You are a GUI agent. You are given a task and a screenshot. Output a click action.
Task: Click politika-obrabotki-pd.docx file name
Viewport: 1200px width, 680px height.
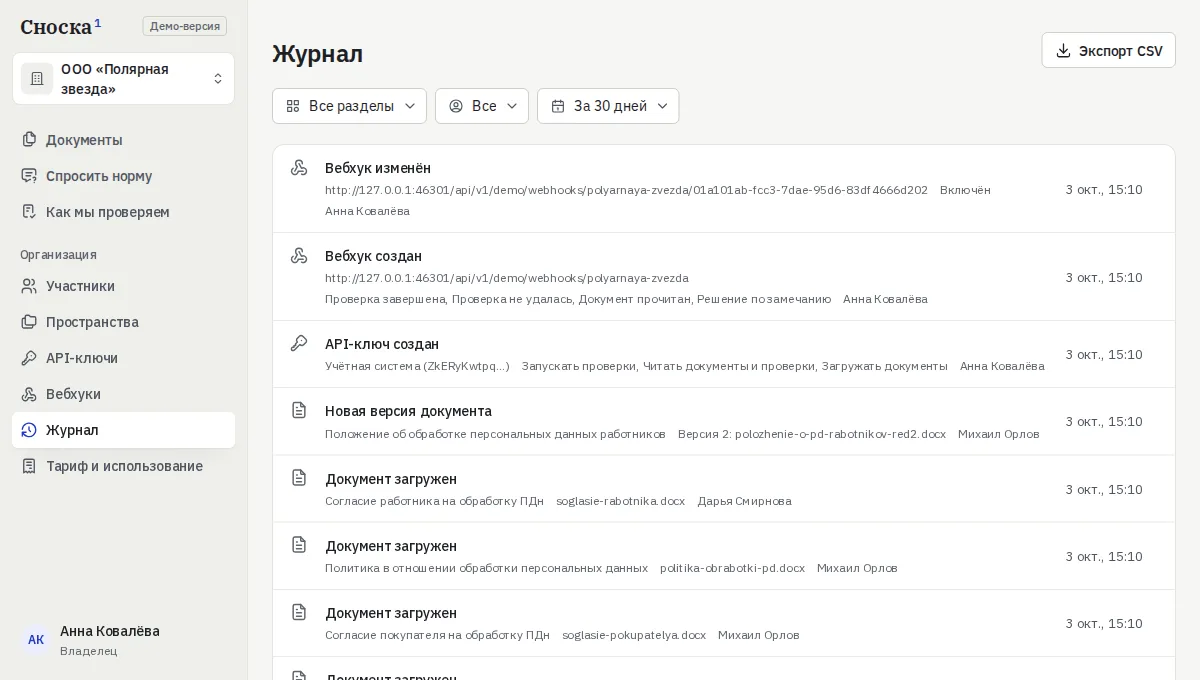pos(732,568)
